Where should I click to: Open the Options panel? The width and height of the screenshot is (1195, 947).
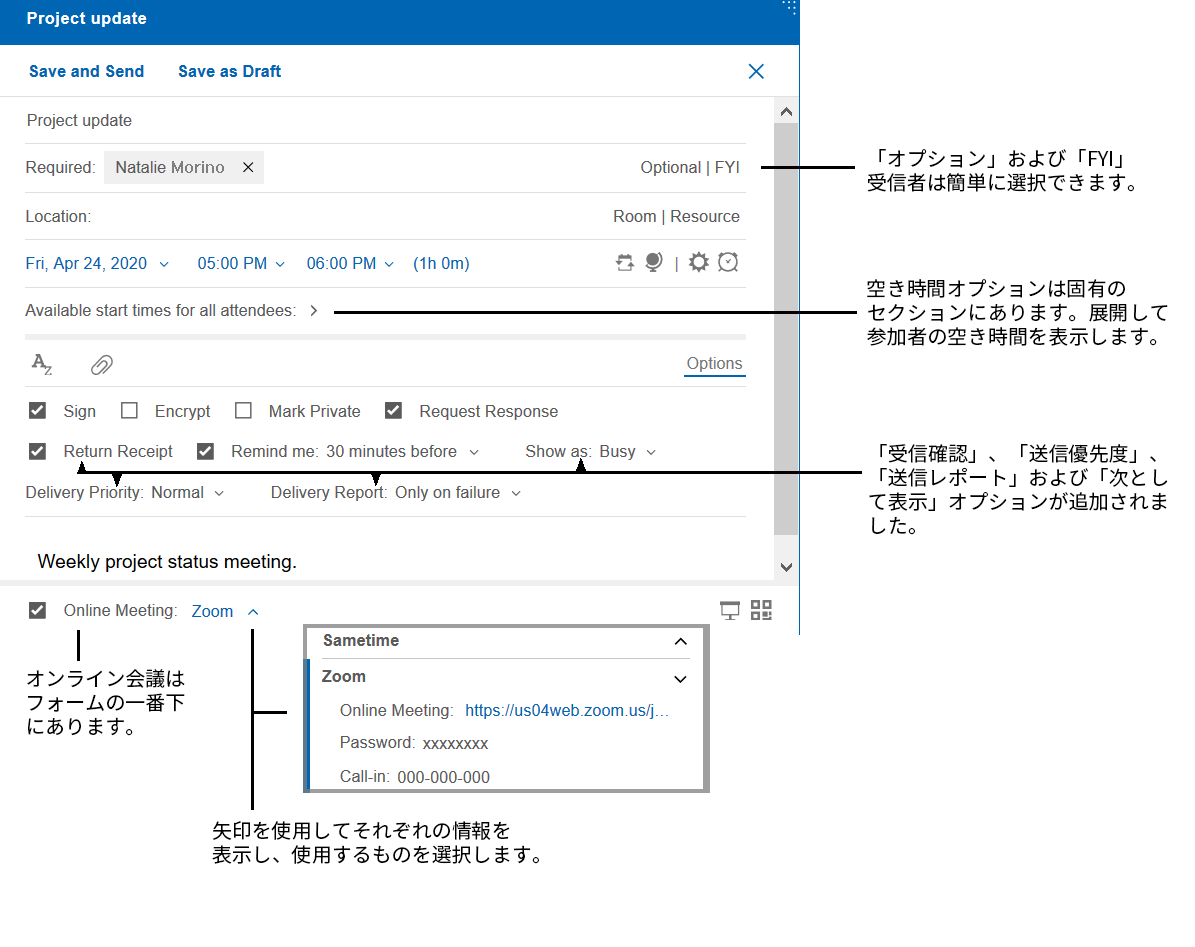714,363
